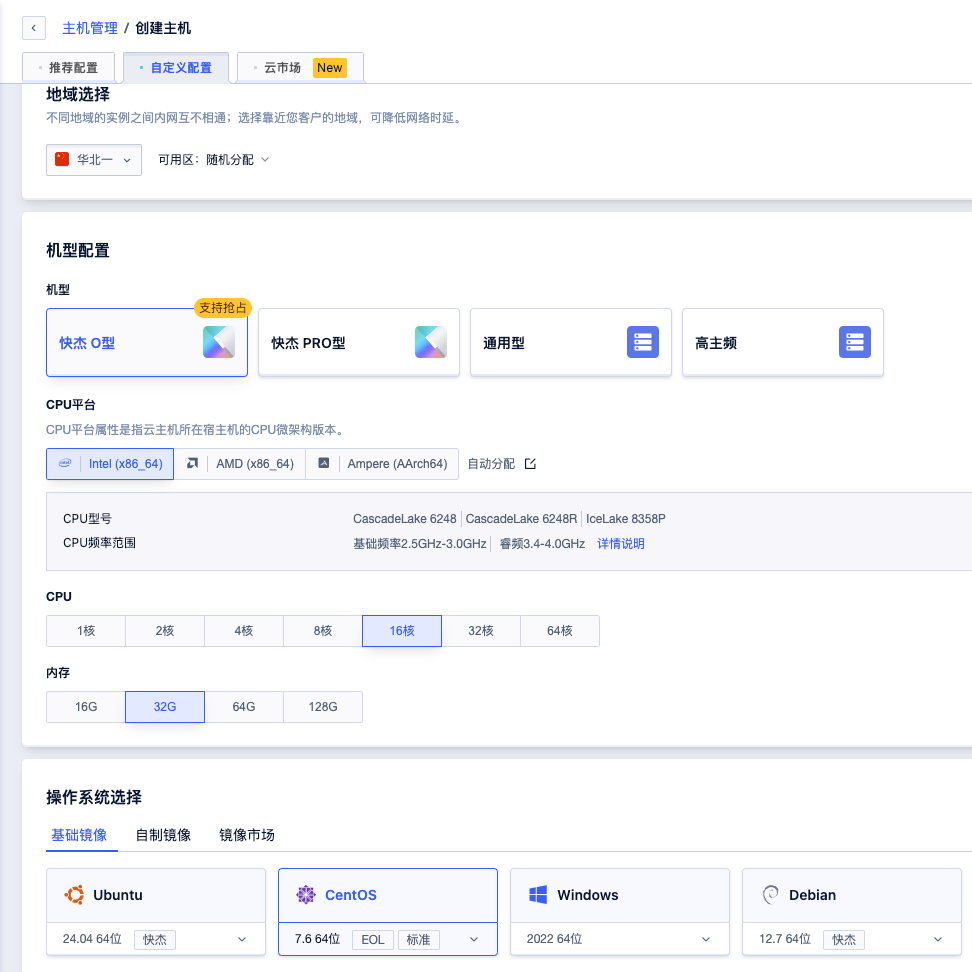Viewport: 972px width, 972px height.
Task: Click the external link icon beside 自动分配
Action: [531, 464]
